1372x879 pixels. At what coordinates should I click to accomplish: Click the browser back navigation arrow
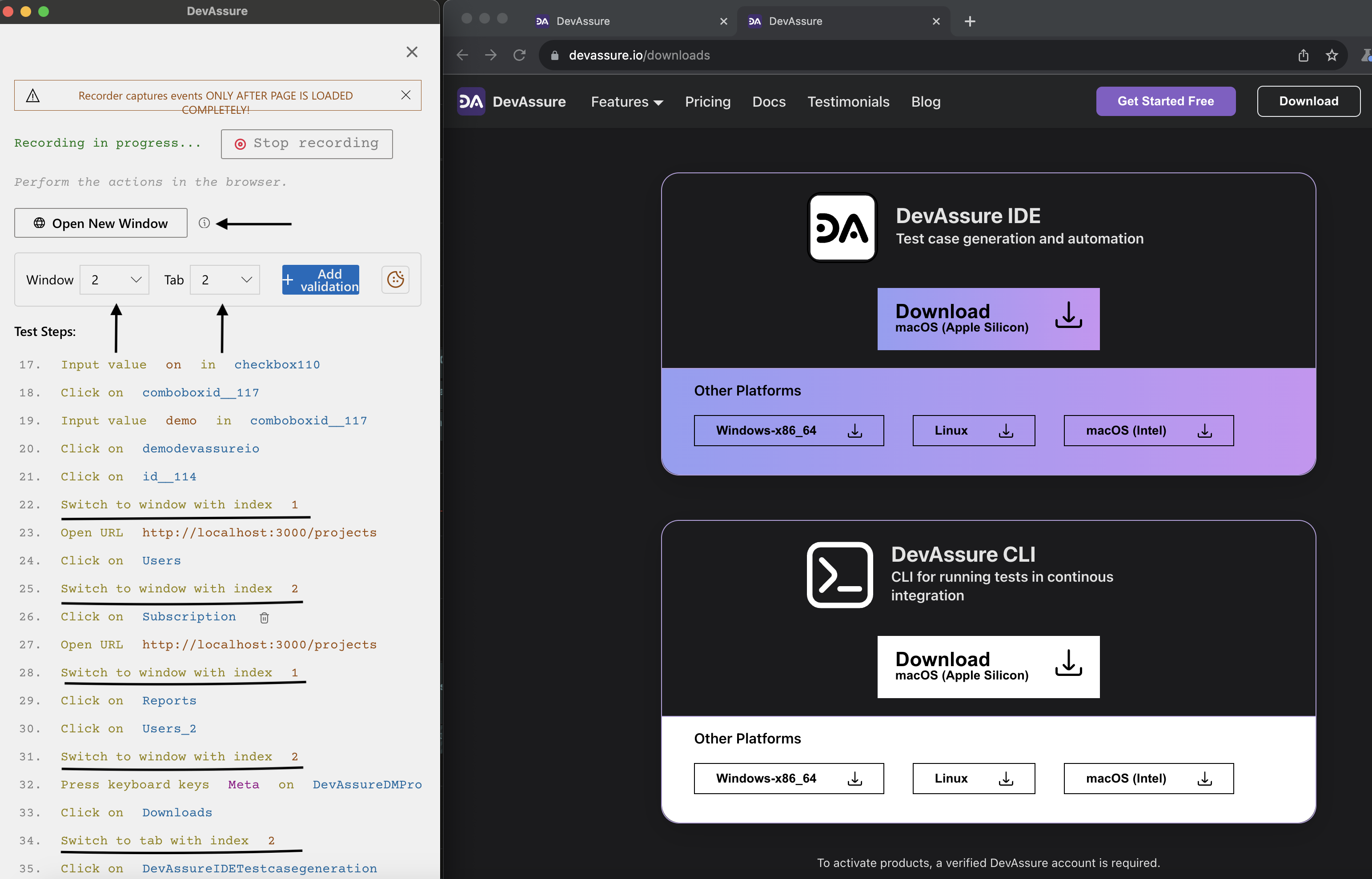tap(462, 55)
